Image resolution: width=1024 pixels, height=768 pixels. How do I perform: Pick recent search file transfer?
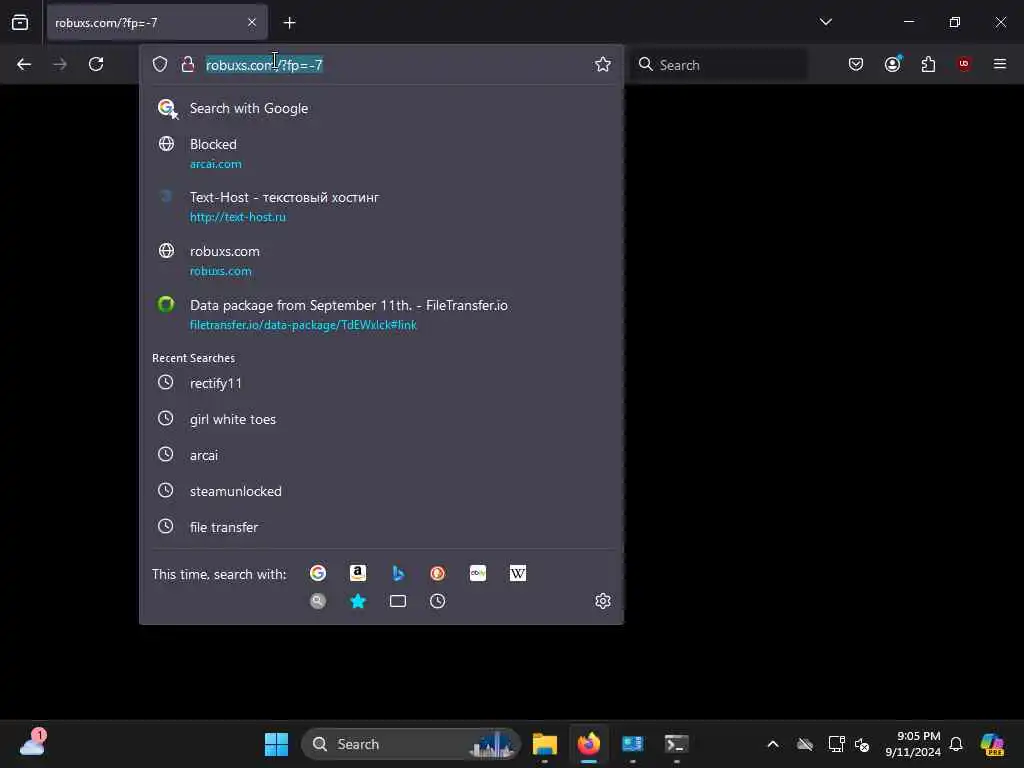click(381, 527)
